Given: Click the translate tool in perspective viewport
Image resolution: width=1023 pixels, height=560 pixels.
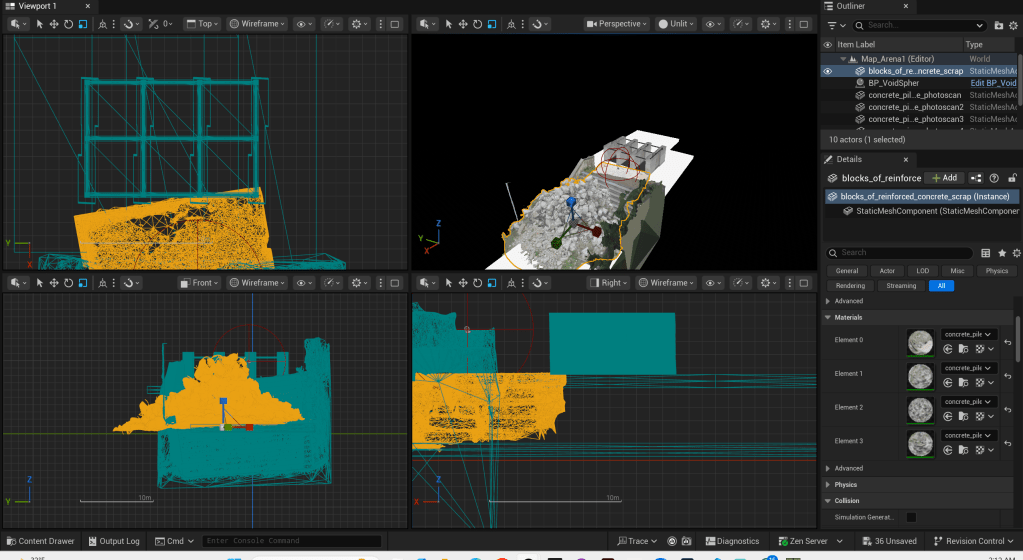Looking at the screenshot, I should pos(463,24).
